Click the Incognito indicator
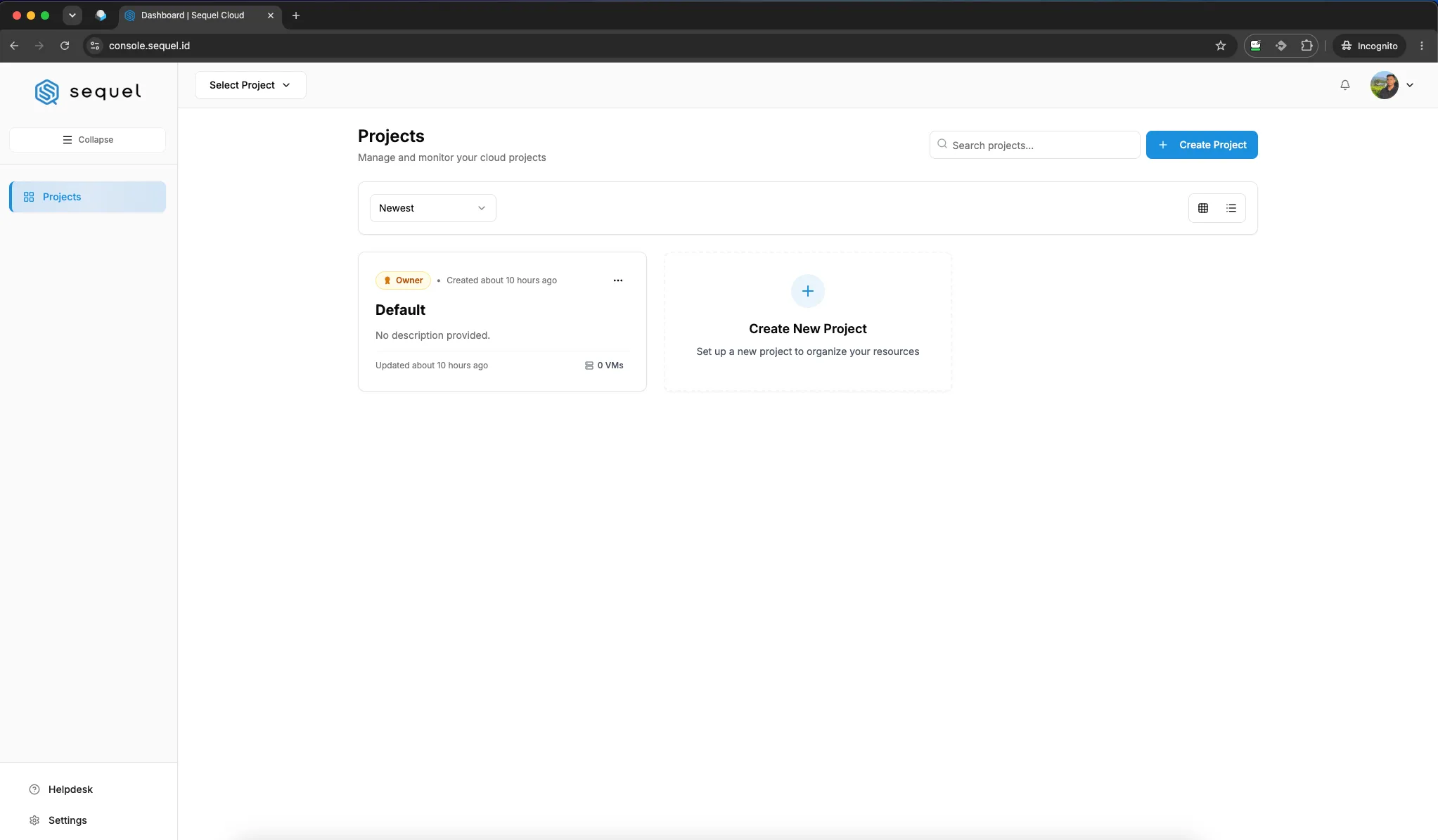 1369,46
